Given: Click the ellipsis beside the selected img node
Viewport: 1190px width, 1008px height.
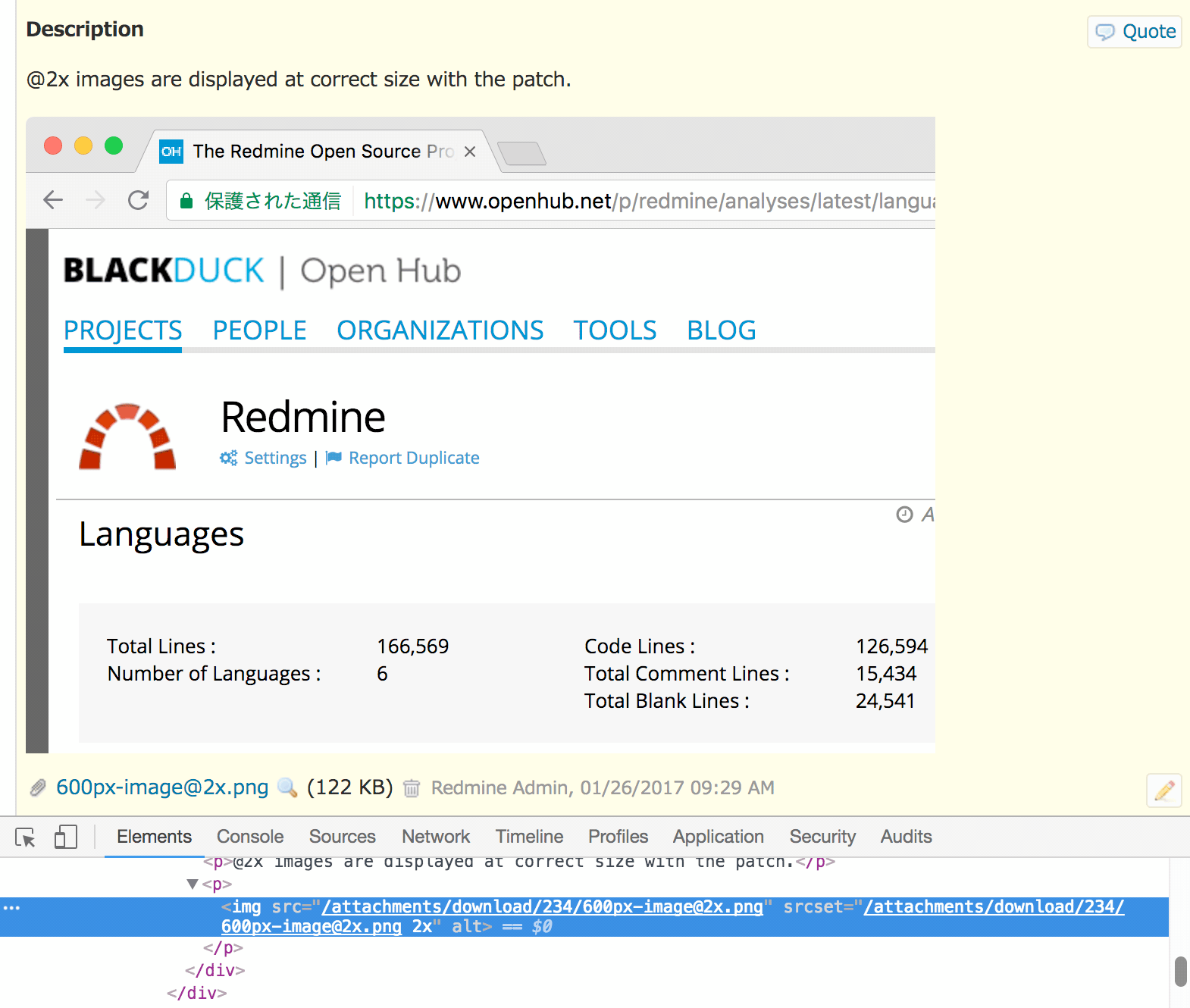Looking at the screenshot, I should point(11,907).
